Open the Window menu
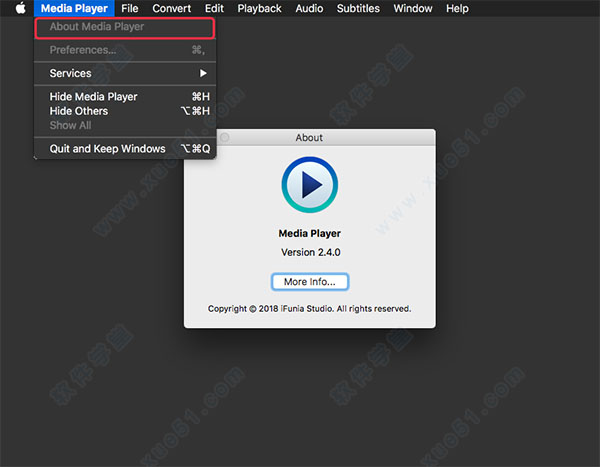Image resolution: width=600 pixels, height=467 pixels. pyautogui.click(x=413, y=8)
